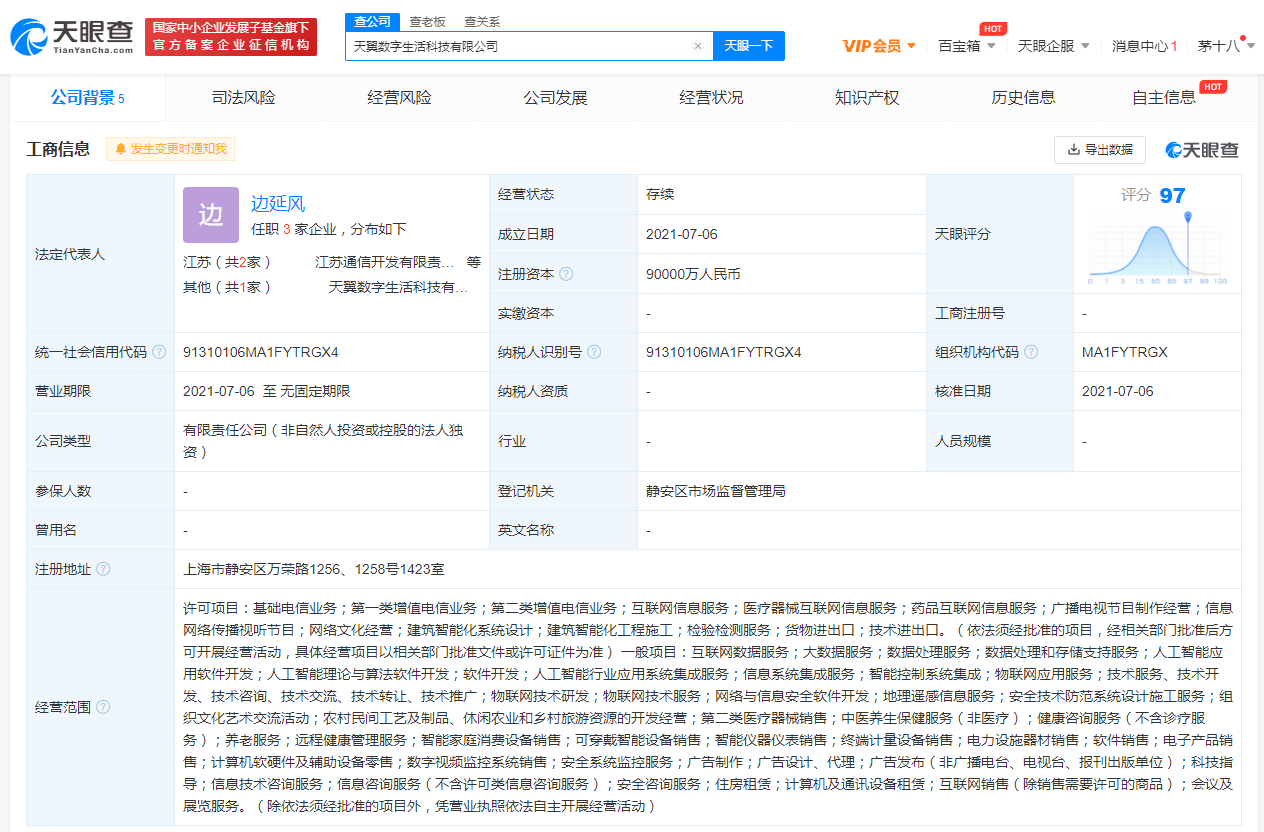The height and width of the screenshot is (832, 1264).
Task: Click the 静安区市场监督管理局 registration authority
Action: tap(716, 491)
